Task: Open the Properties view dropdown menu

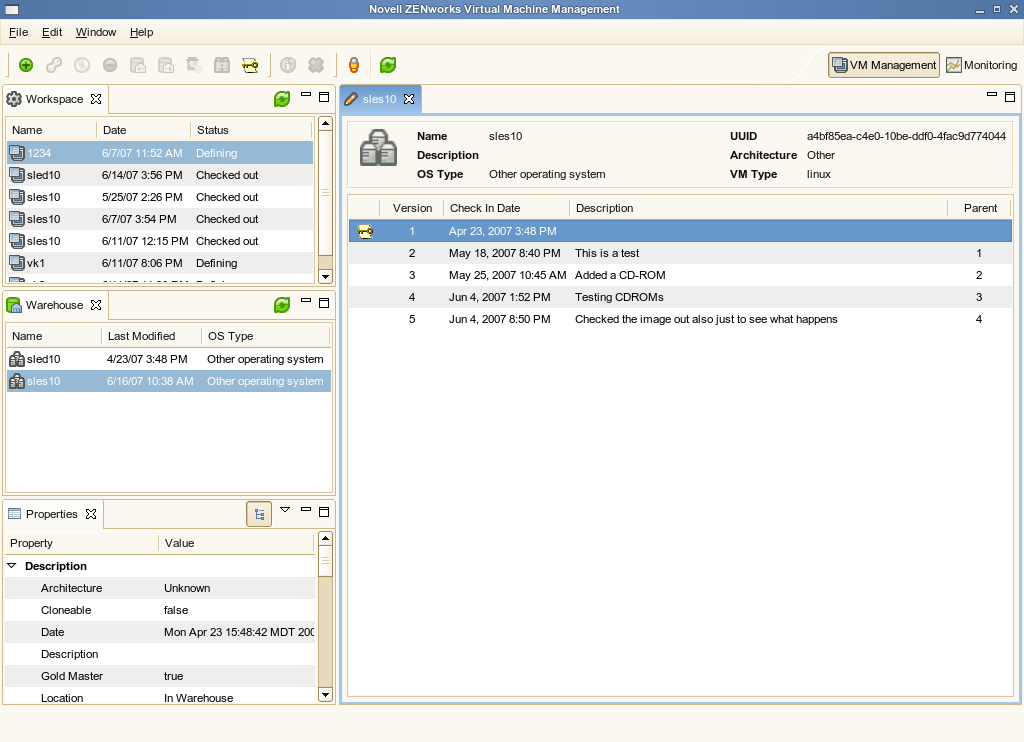Action: click(x=285, y=510)
